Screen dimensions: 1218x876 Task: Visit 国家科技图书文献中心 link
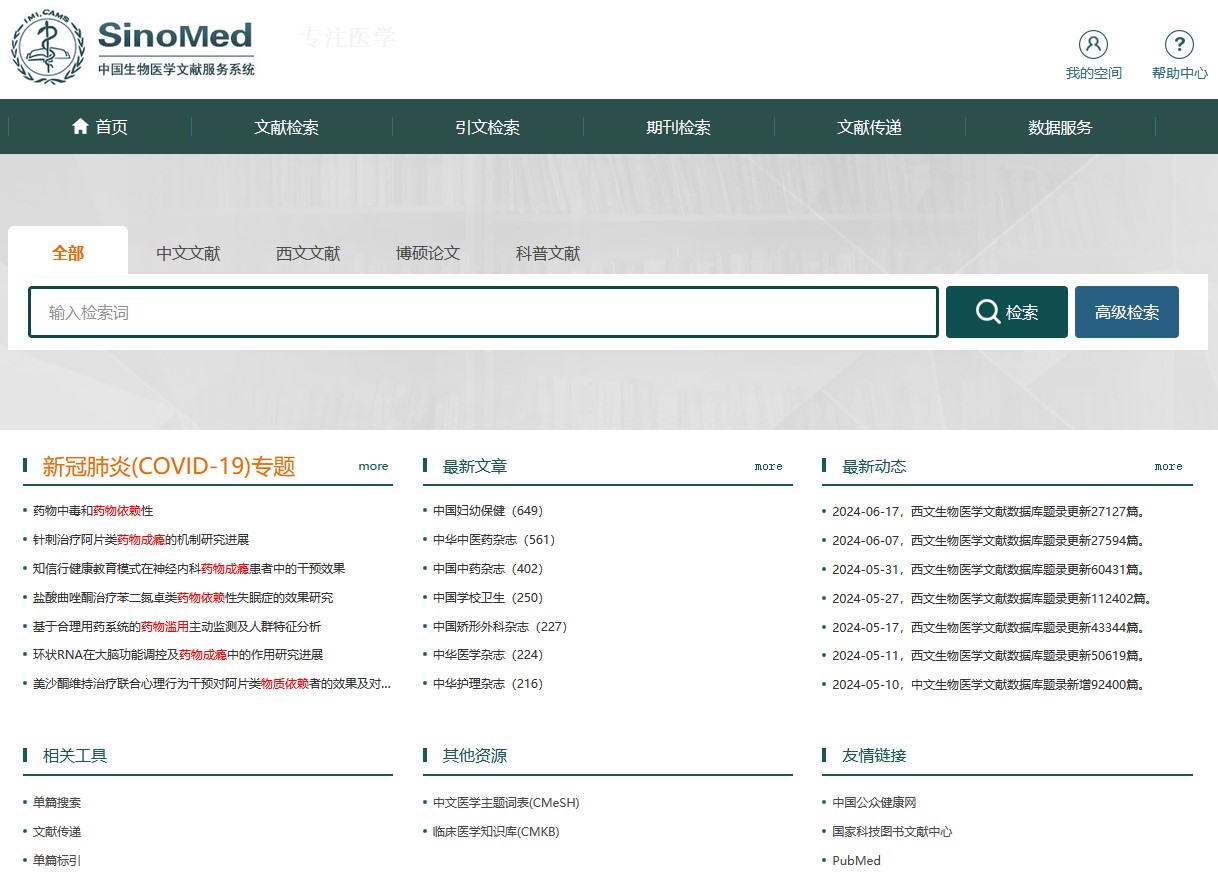click(892, 831)
